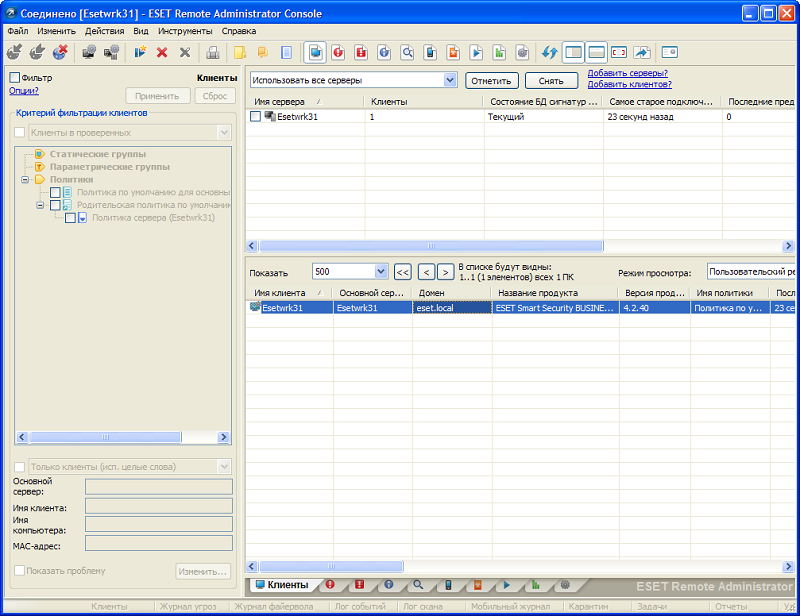
Task: Click the printer toolbar icon
Action: (212, 52)
